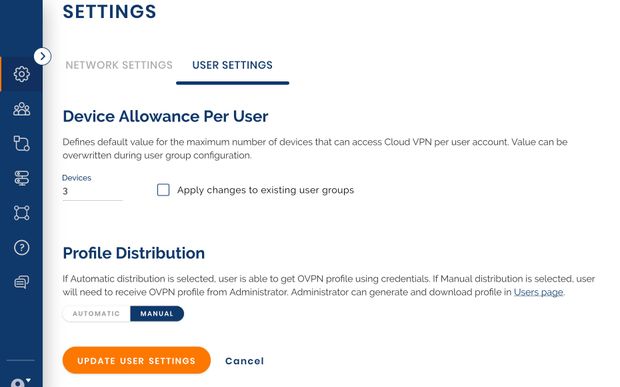The height and width of the screenshot is (387, 620).
Task: Click the network routes icon in sidebar
Action: pyautogui.click(x=21, y=143)
